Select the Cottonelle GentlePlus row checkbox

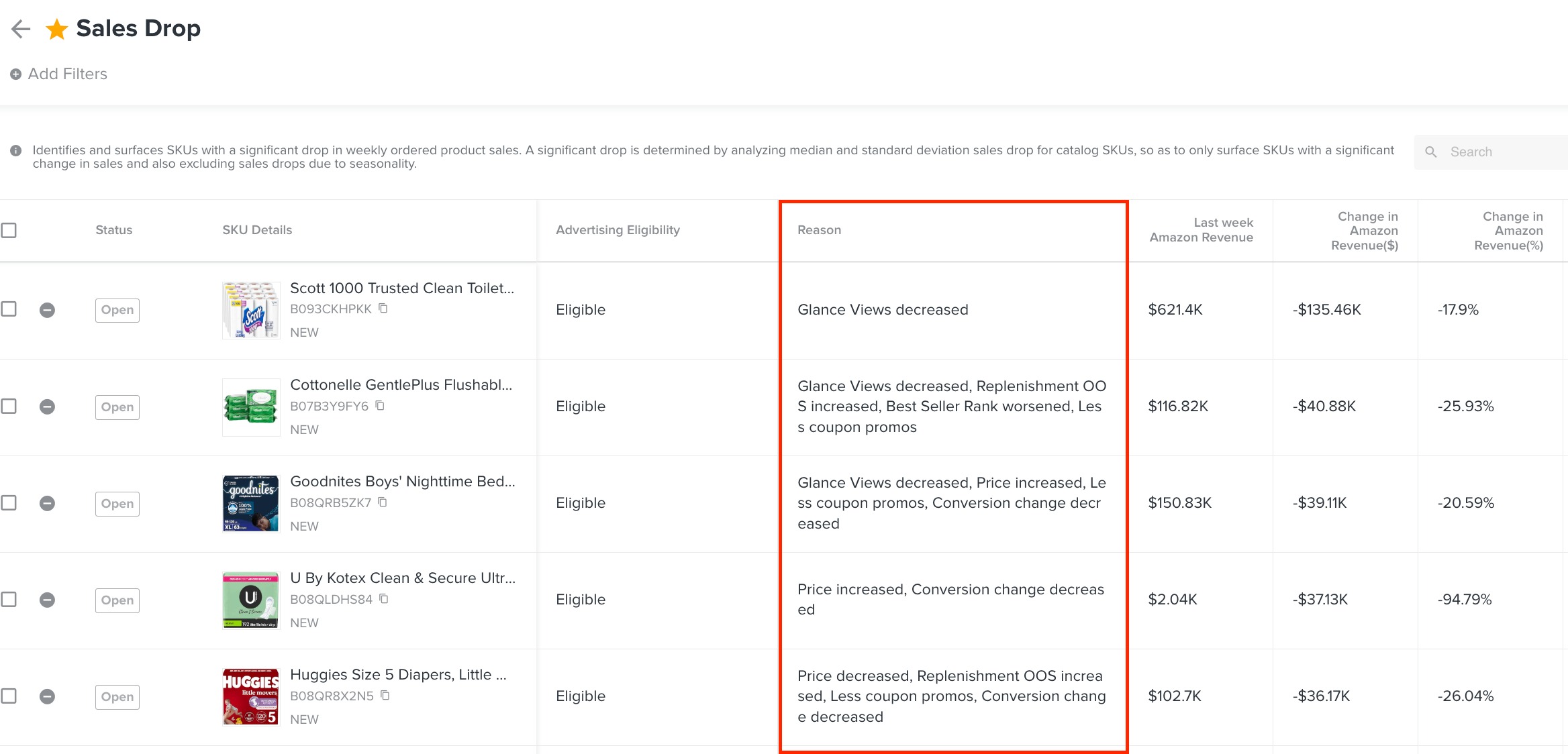pyautogui.click(x=9, y=407)
